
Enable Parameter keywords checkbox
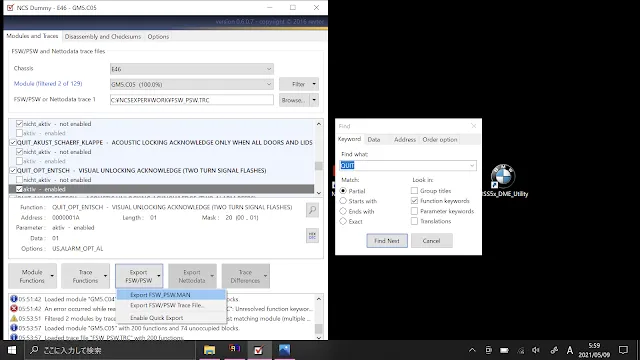(414, 211)
